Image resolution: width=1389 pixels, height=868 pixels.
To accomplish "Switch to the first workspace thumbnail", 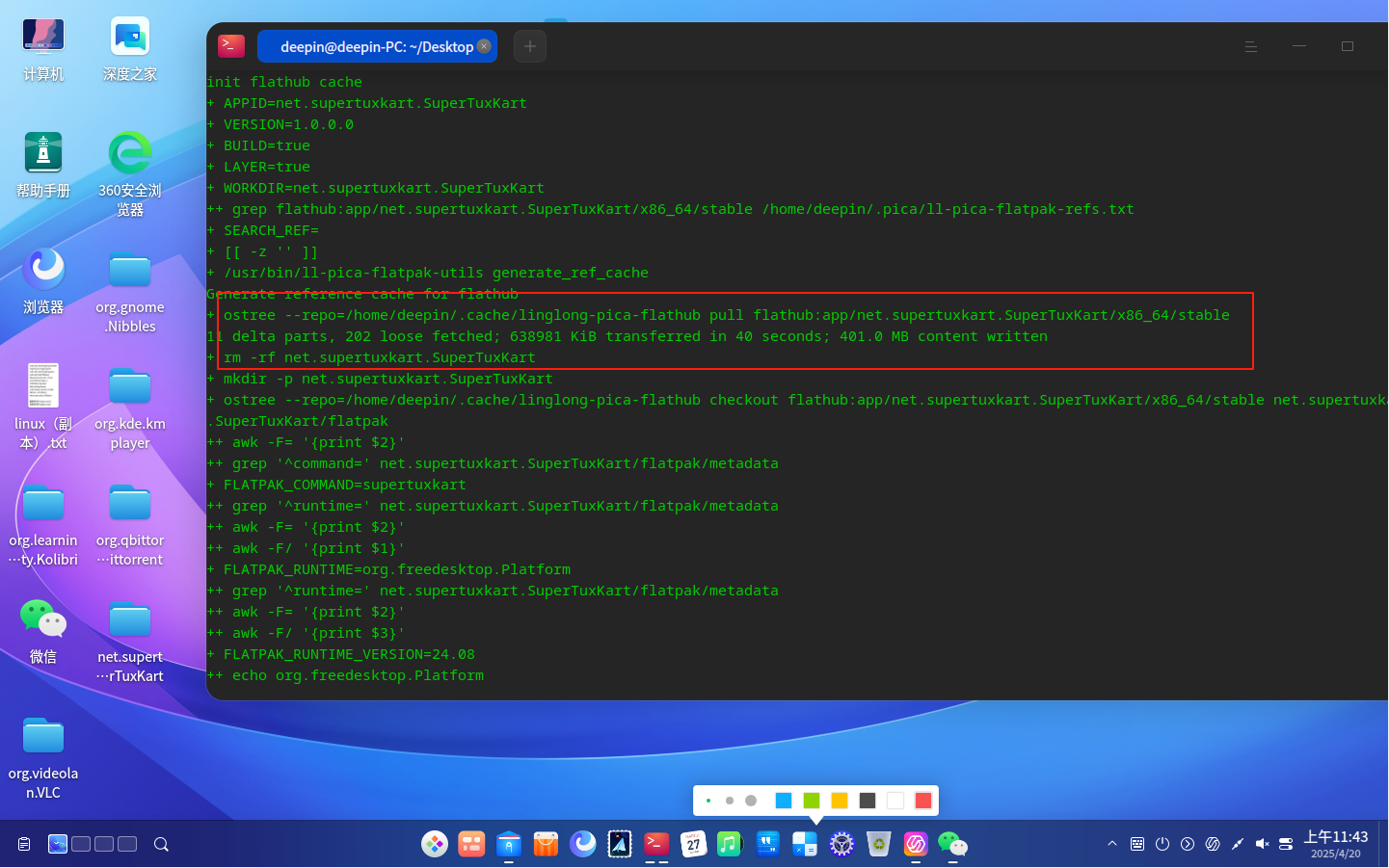I will click(58, 844).
